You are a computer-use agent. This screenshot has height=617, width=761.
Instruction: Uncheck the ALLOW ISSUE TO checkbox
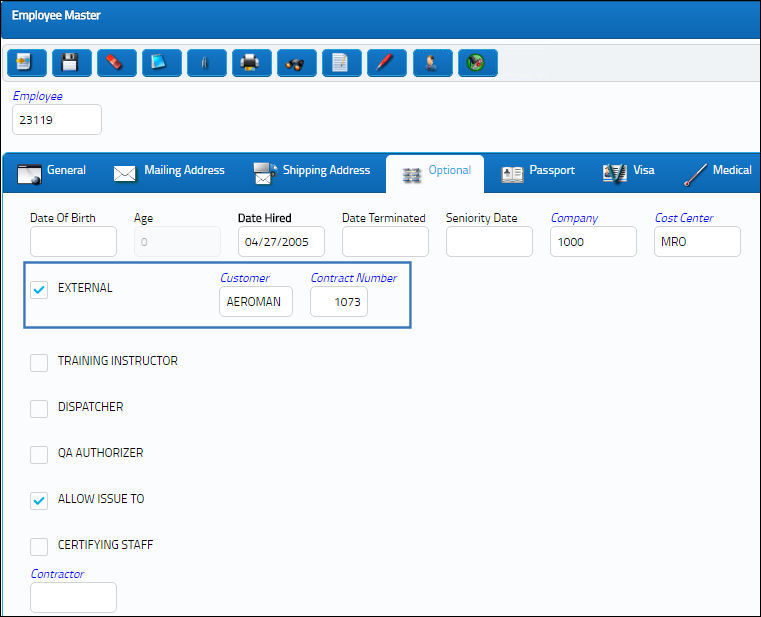click(x=39, y=500)
